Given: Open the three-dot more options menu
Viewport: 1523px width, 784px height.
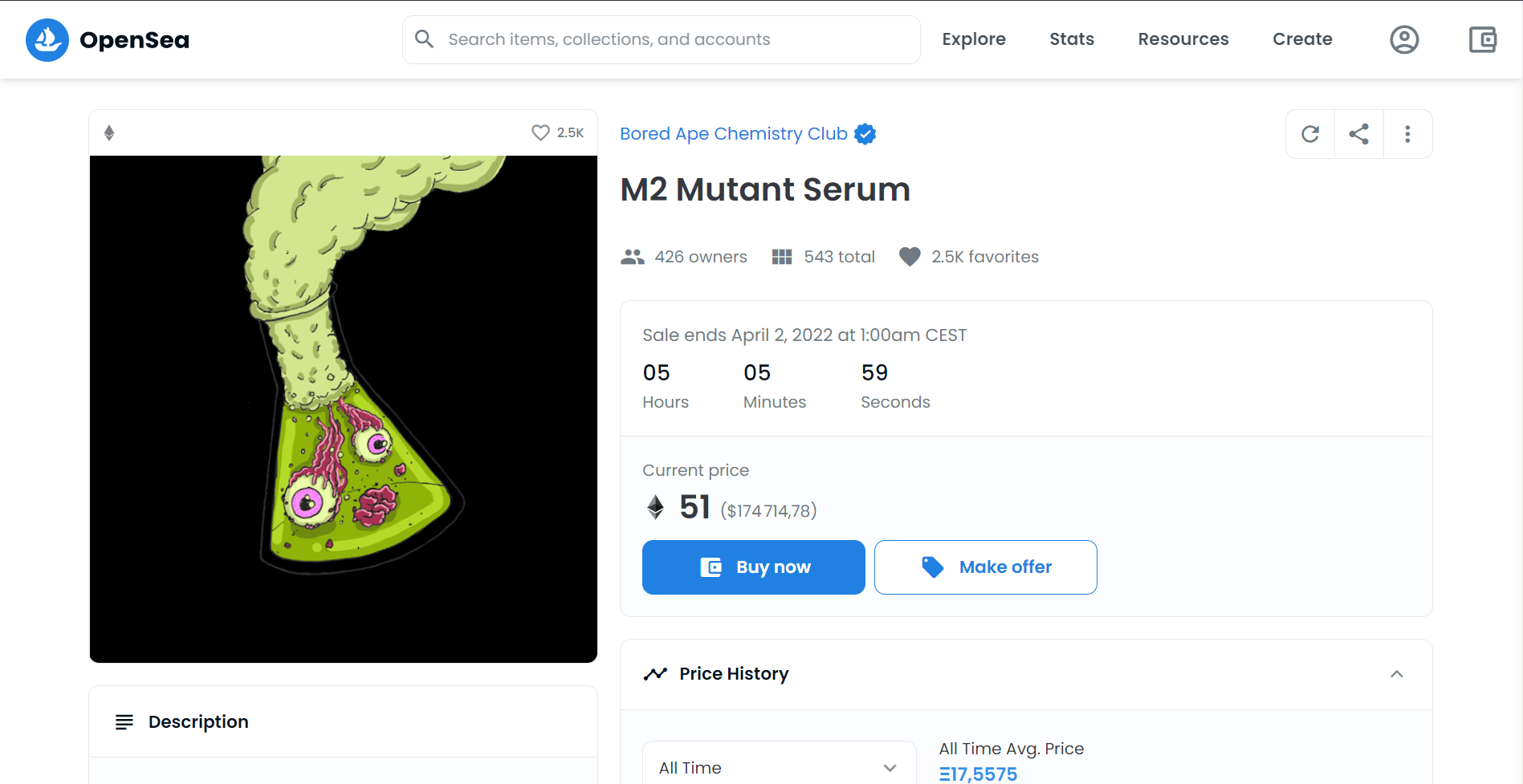Looking at the screenshot, I should [x=1407, y=134].
